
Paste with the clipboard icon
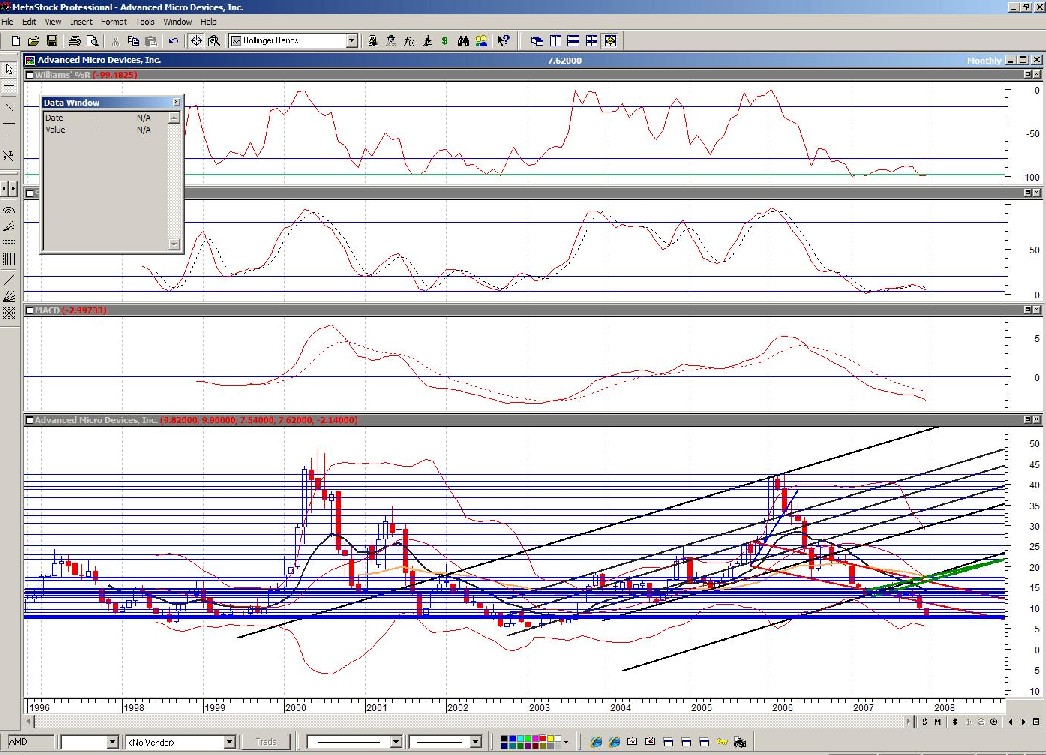[151, 41]
